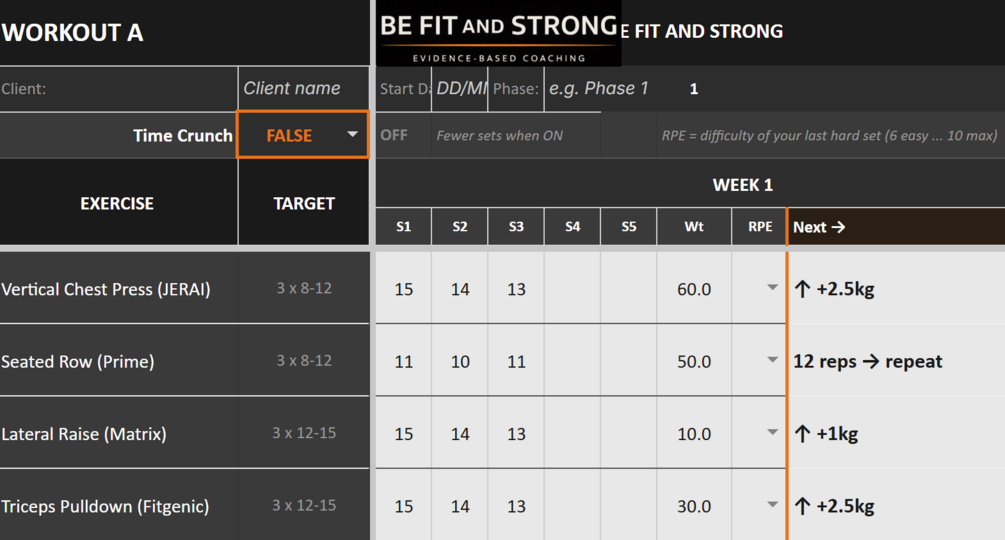Image resolution: width=1005 pixels, height=540 pixels.
Task: Expand RPE dropdown for Triceps Pulldown
Action: [772, 506]
